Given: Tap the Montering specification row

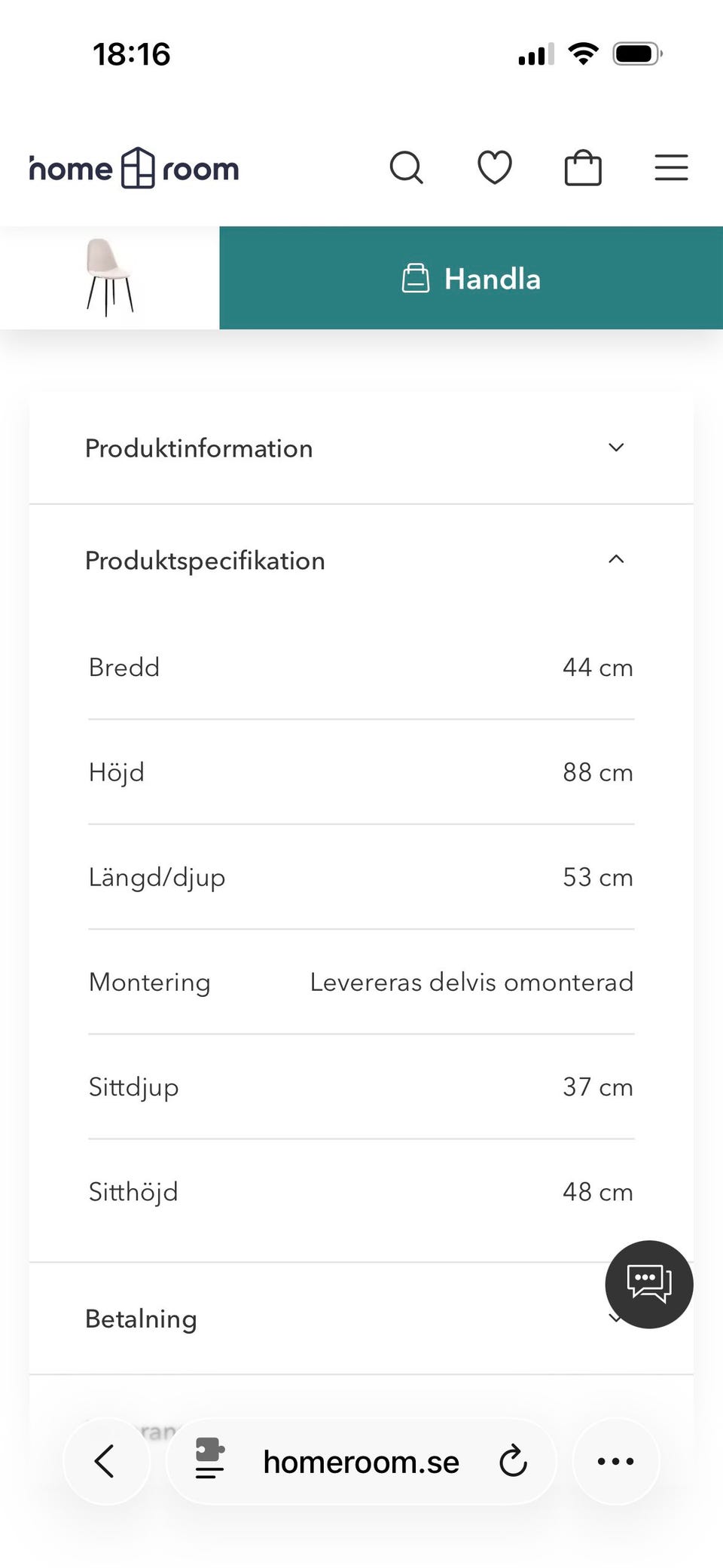Looking at the screenshot, I should tap(361, 982).
